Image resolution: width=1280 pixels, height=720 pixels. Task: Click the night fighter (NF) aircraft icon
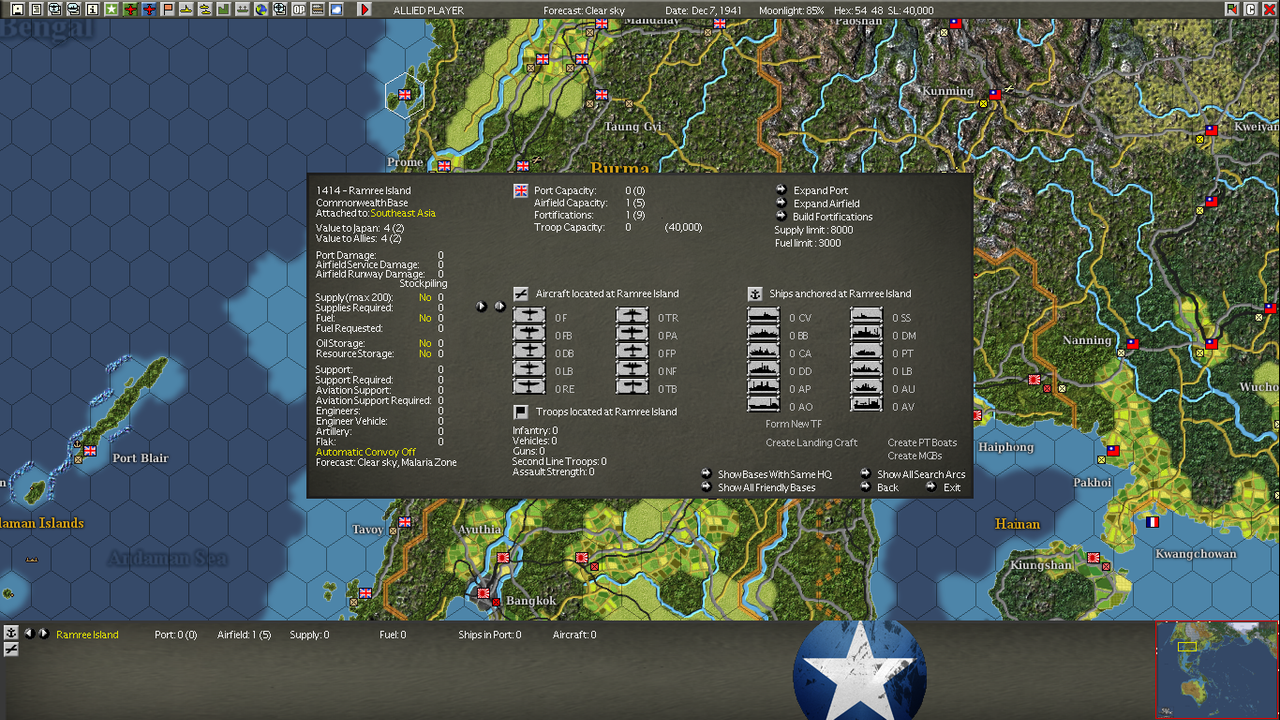(x=632, y=371)
